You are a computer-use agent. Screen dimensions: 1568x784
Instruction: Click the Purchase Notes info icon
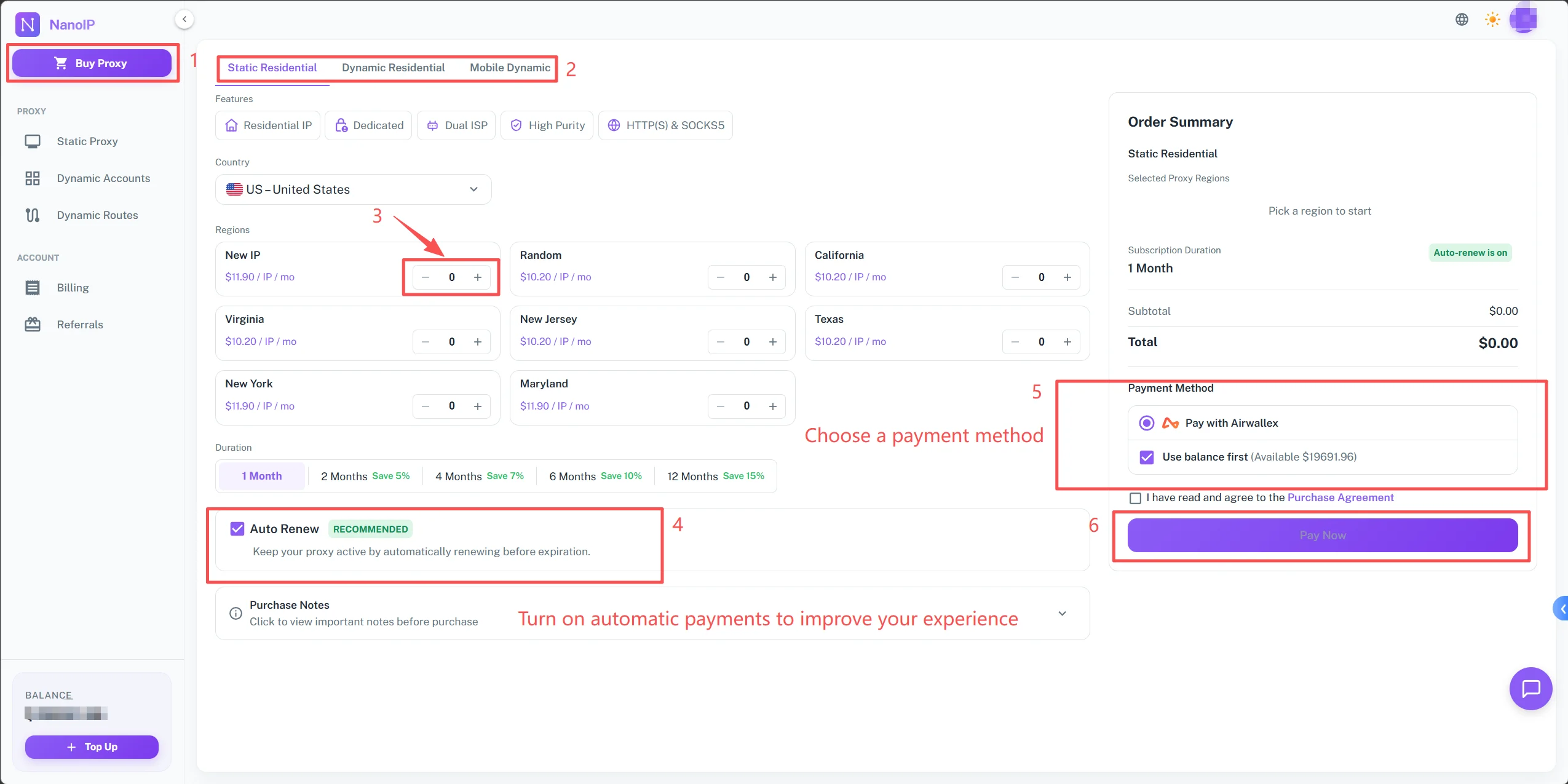pyautogui.click(x=236, y=614)
